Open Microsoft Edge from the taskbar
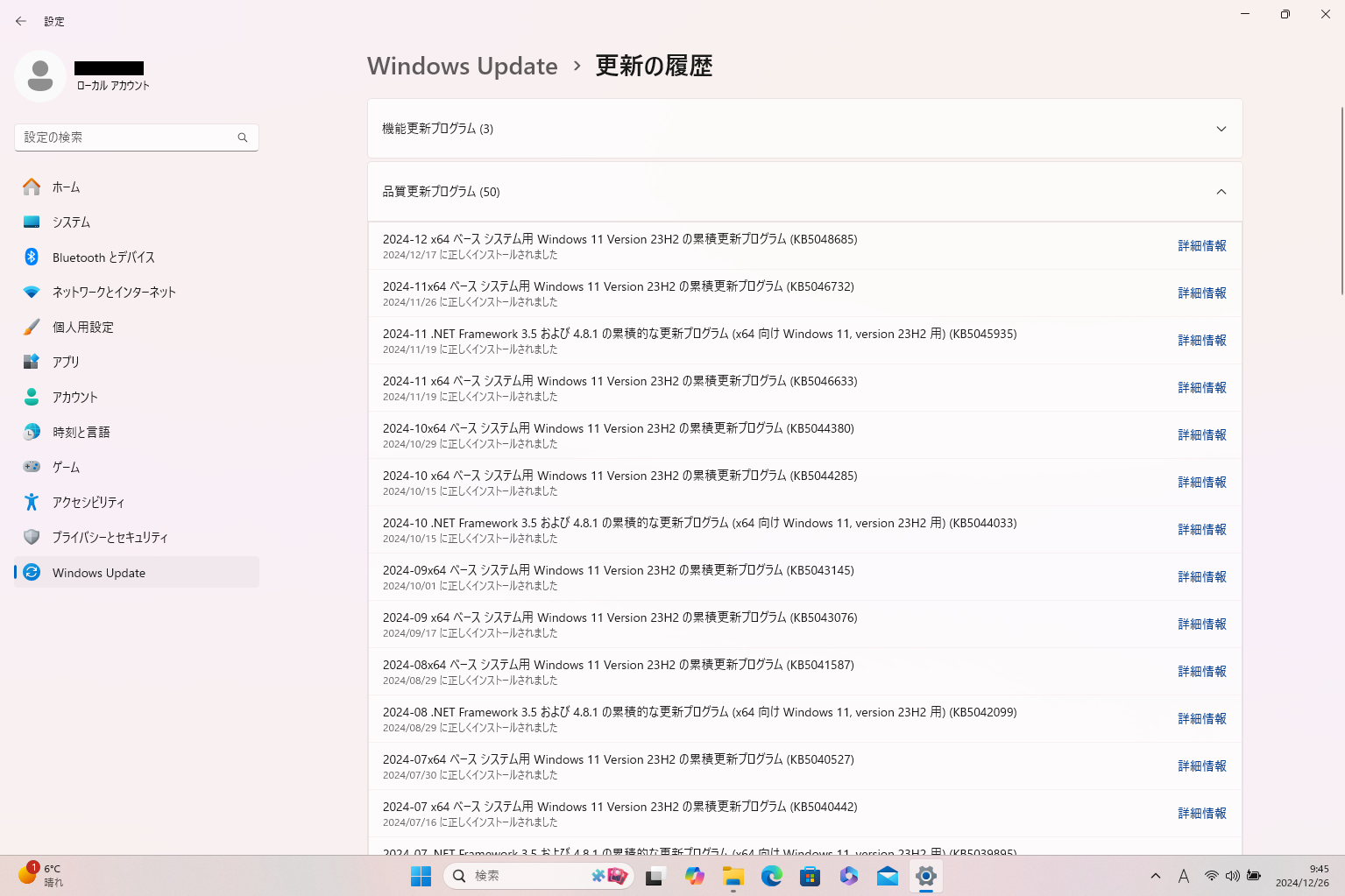 pos(771,876)
